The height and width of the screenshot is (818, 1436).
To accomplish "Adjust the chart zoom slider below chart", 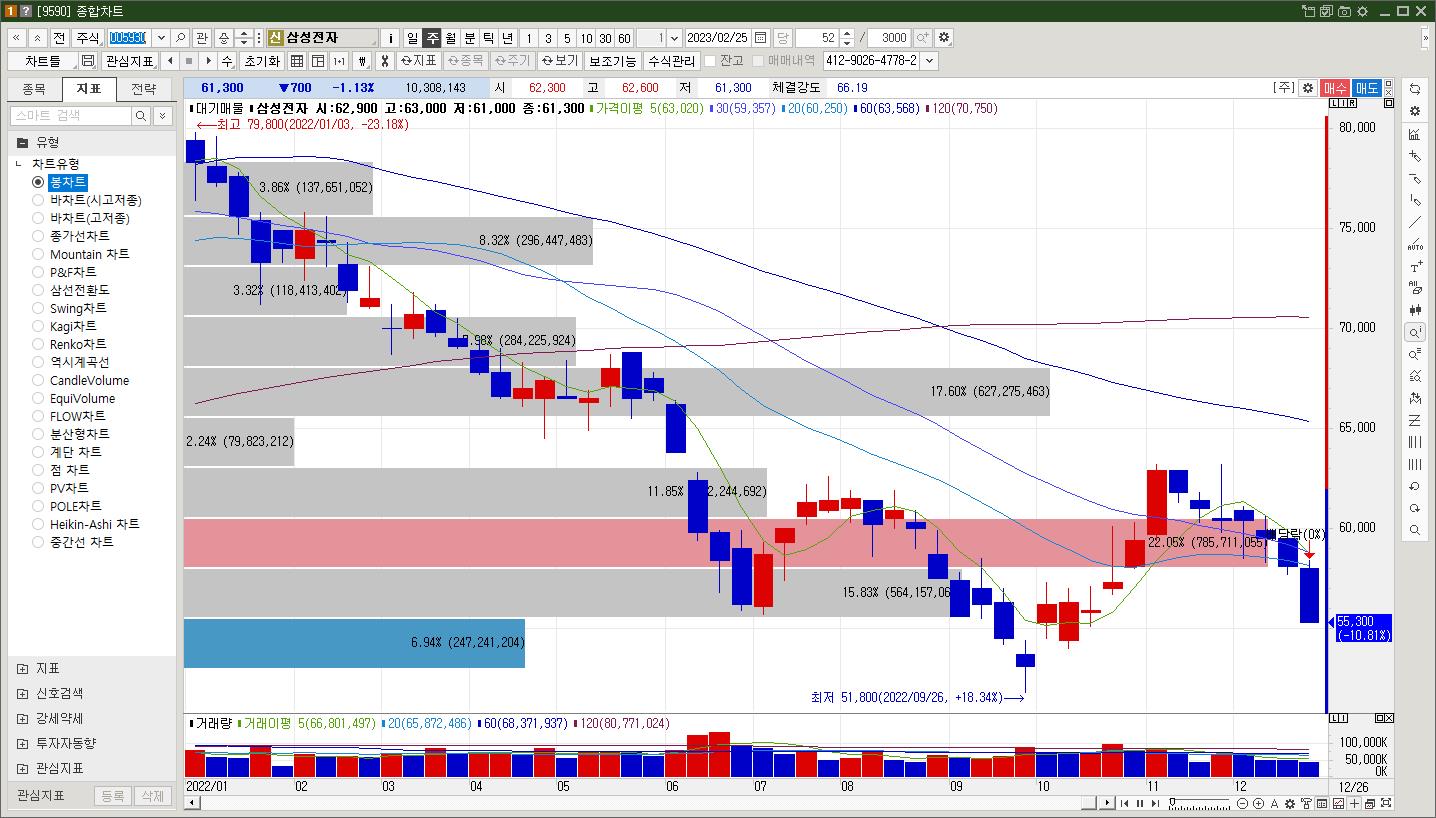I will pyautogui.click(x=1198, y=802).
